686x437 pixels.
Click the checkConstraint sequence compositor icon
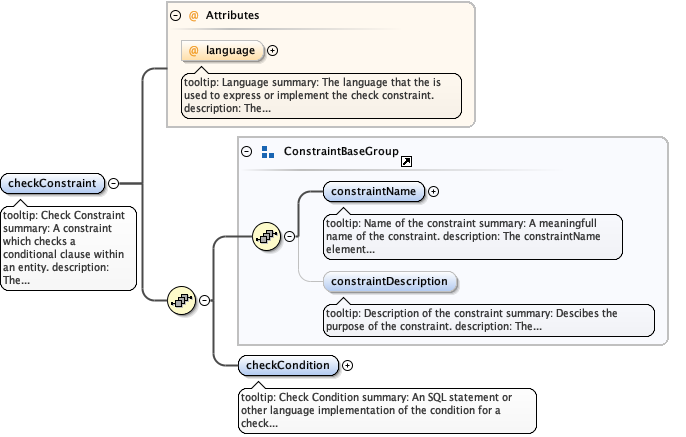click(183, 299)
